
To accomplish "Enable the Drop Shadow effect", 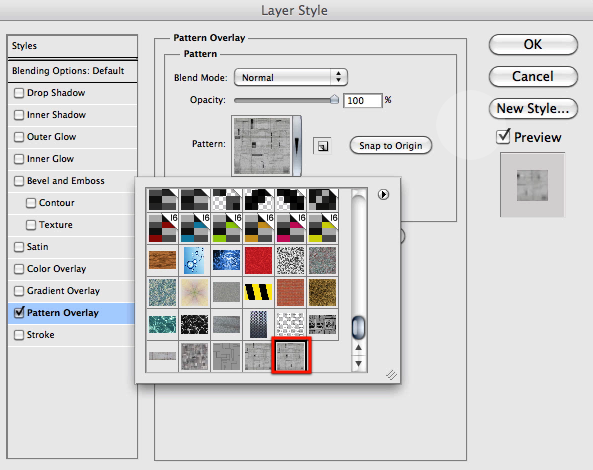I will pyautogui.click(x=19, y=93).
